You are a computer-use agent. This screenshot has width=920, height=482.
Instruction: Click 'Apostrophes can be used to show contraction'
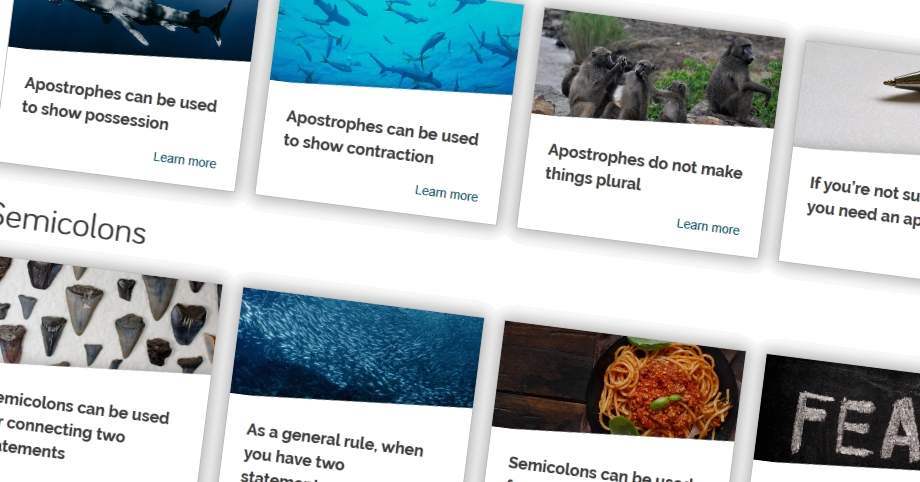point(381,137)
